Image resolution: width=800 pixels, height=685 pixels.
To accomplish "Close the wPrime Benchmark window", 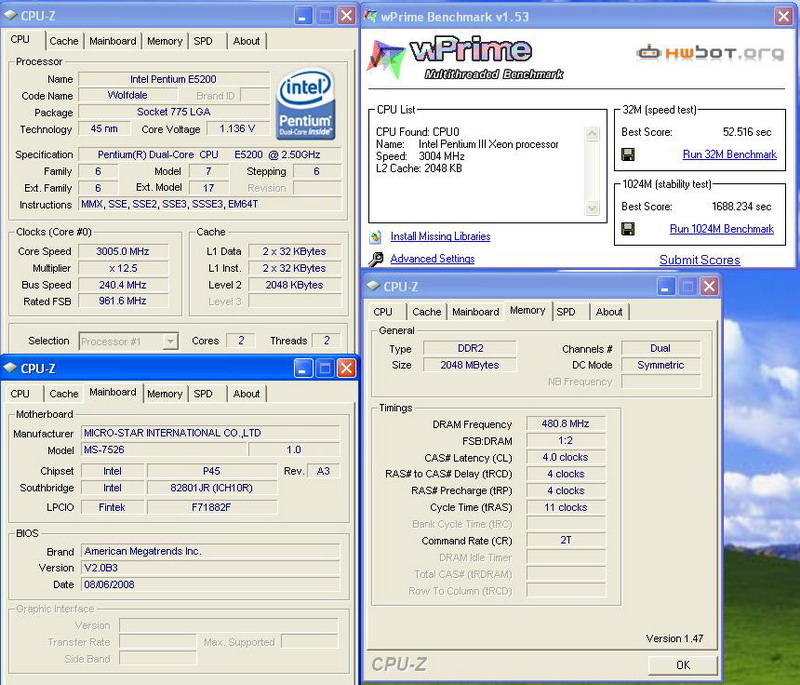I will pyautogui.click(x=783, y=16).
